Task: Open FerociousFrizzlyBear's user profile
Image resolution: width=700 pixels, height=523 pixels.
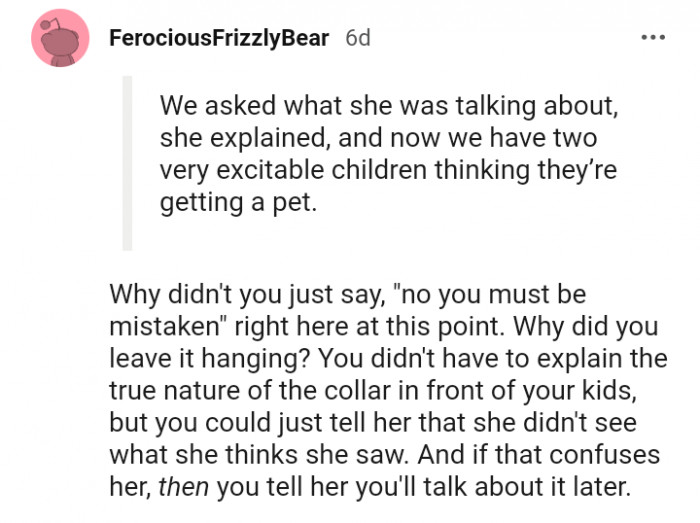Action: point(217,39)
